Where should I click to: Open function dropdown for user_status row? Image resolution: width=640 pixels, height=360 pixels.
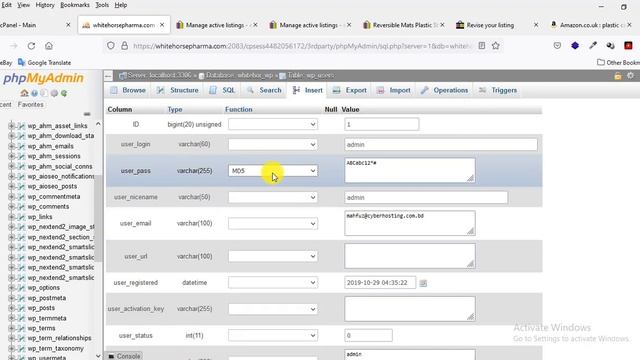coord(273,336)
